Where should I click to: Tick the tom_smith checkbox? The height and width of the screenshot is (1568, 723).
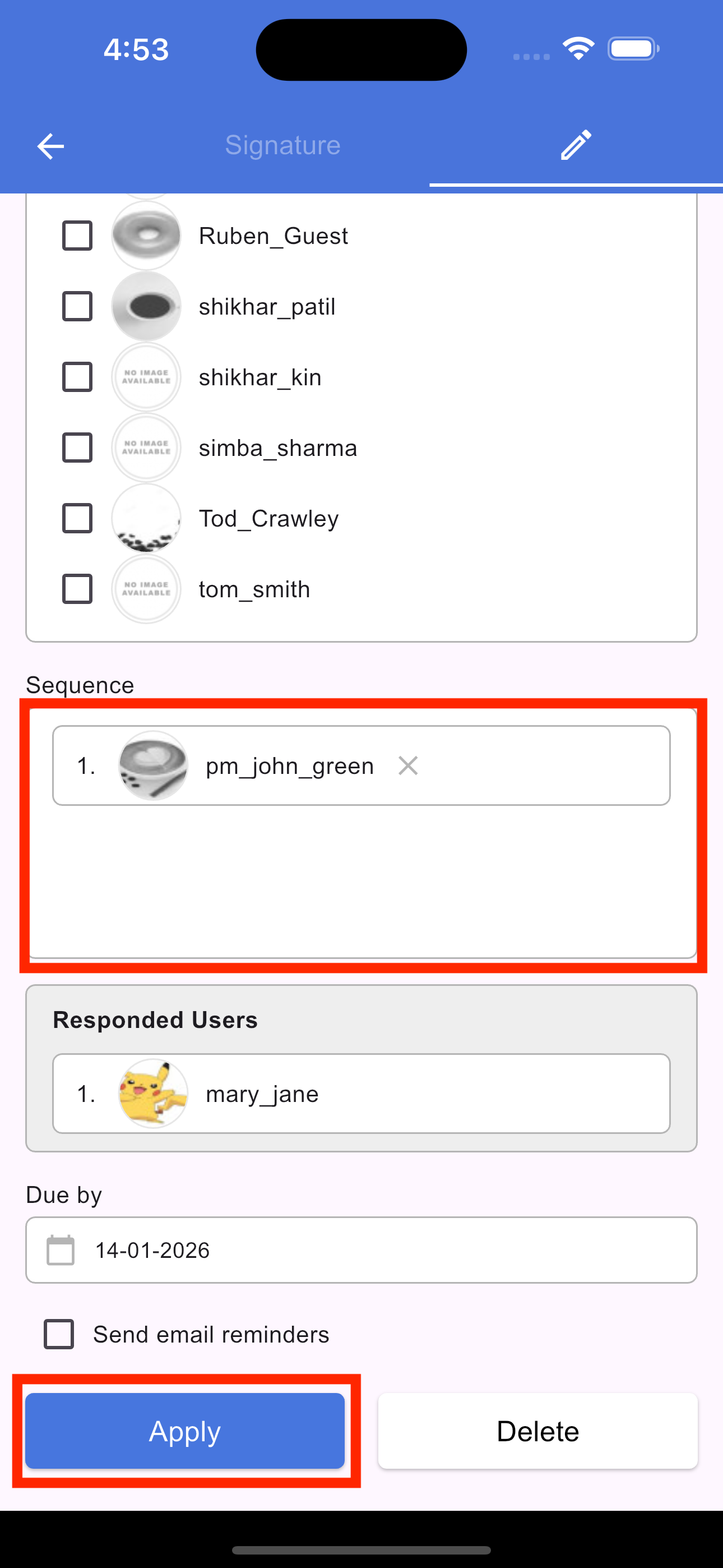77,589
